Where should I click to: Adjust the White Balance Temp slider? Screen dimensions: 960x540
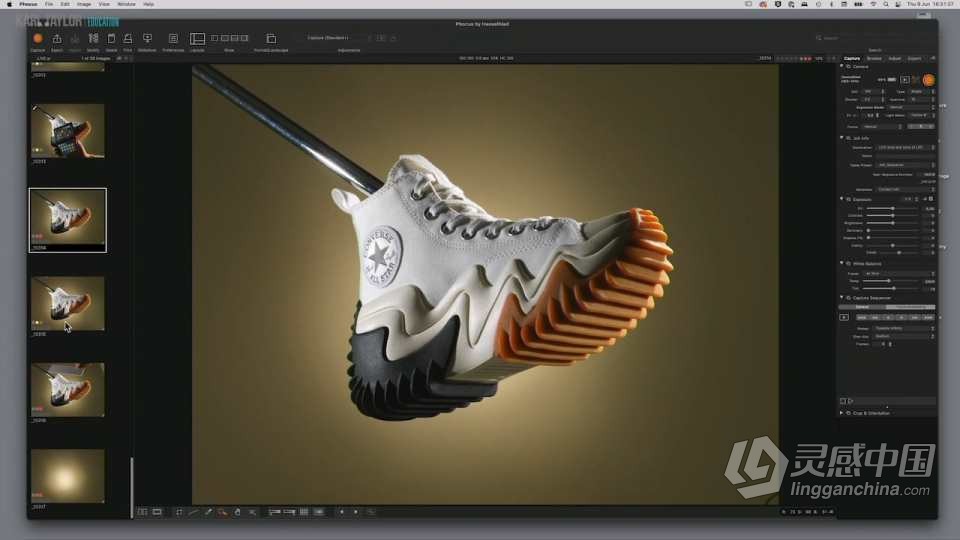point(890,281)
